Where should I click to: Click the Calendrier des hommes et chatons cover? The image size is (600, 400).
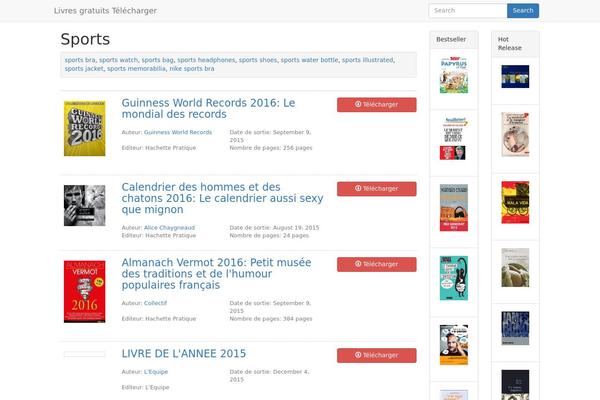pyautogui.click(x=85, y=206)
